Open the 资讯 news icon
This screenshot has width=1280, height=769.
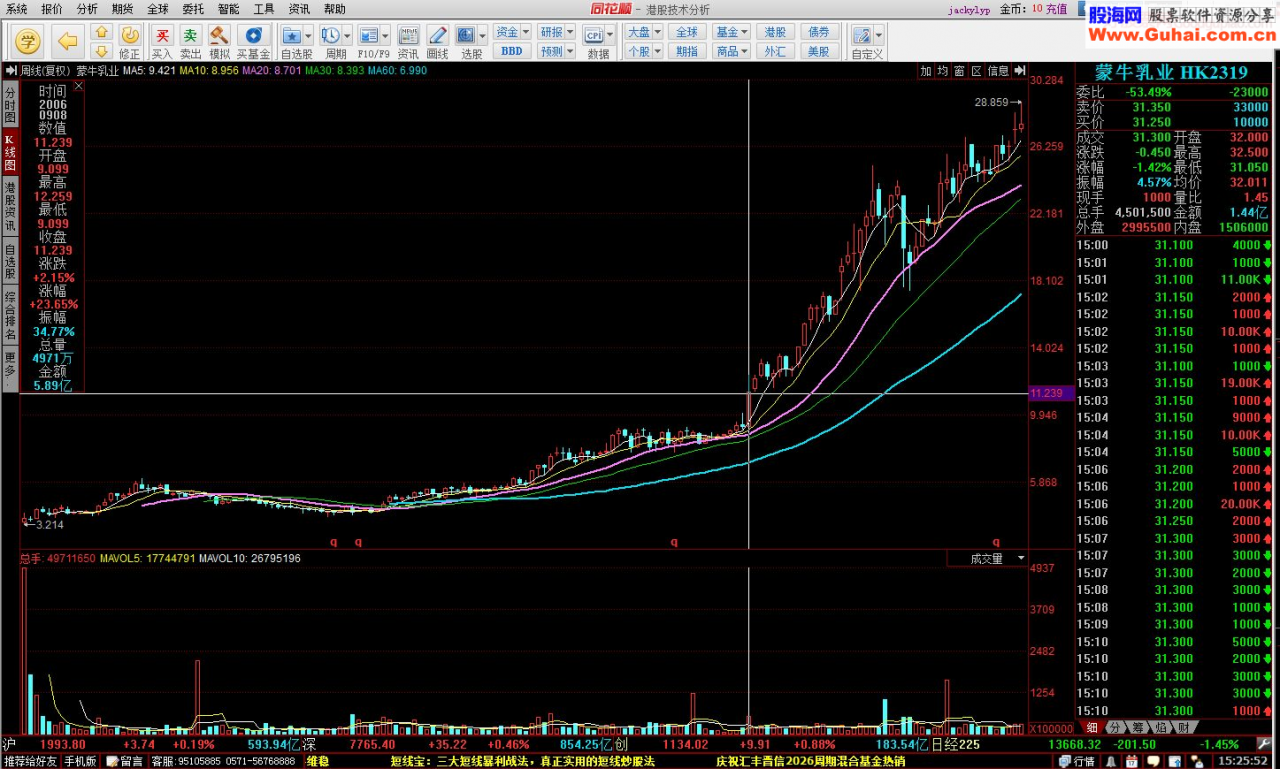tap(408, 35)
